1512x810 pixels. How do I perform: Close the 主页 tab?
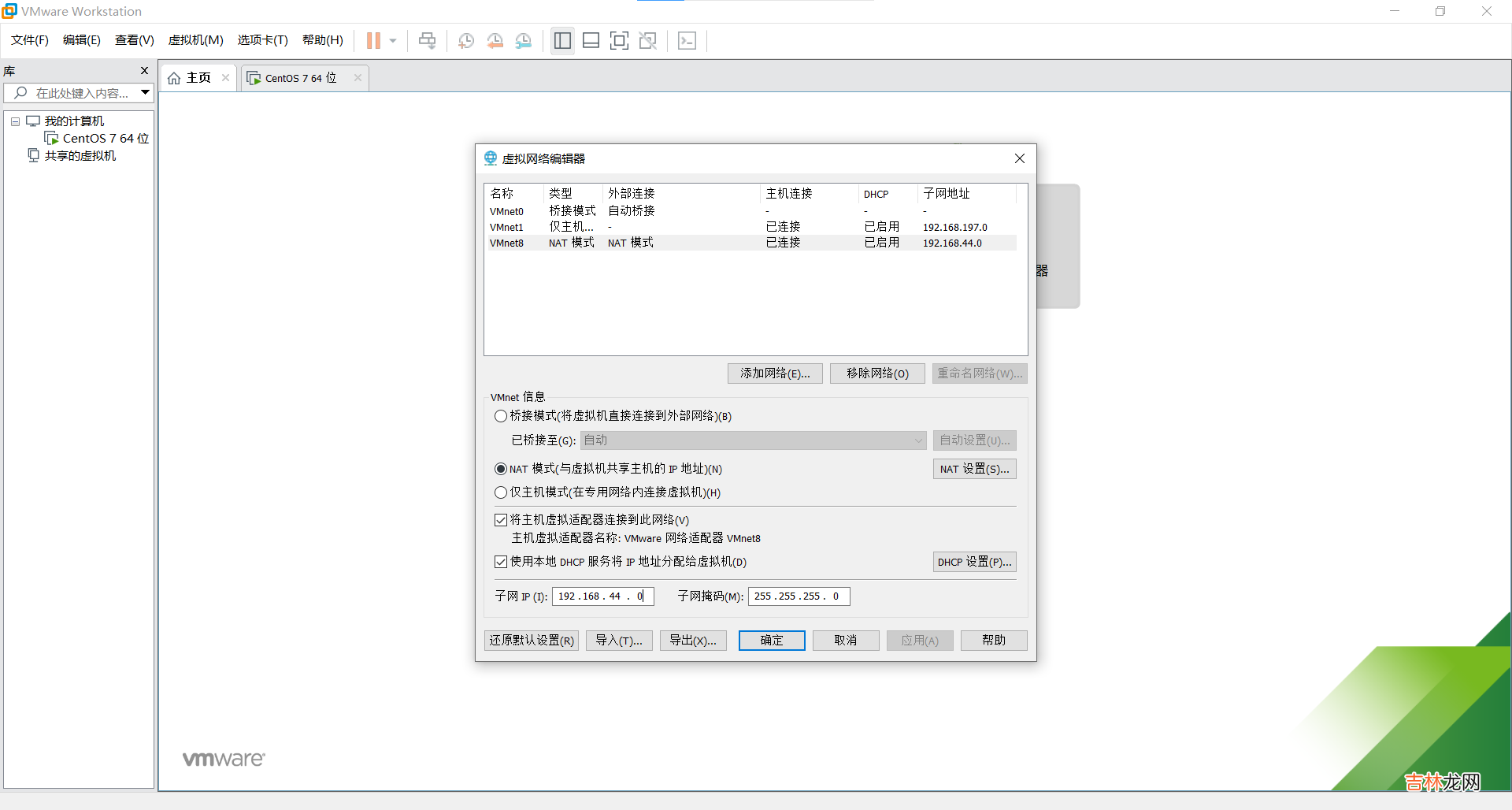click(225, 78)
